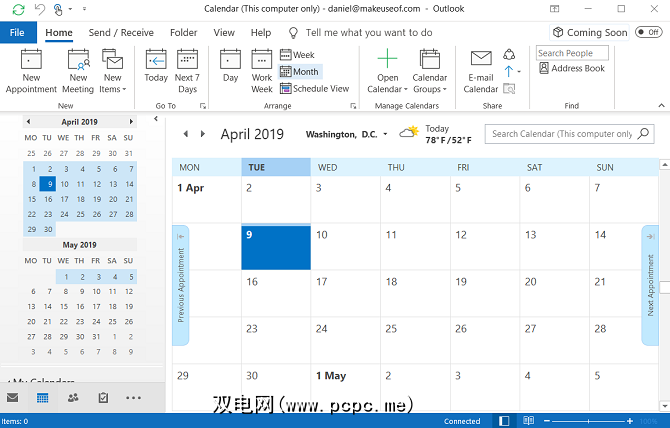Open the New Items menu
The width and height of the screenshot is (670, 428).
pyautogui.click(x=112, y=71)
